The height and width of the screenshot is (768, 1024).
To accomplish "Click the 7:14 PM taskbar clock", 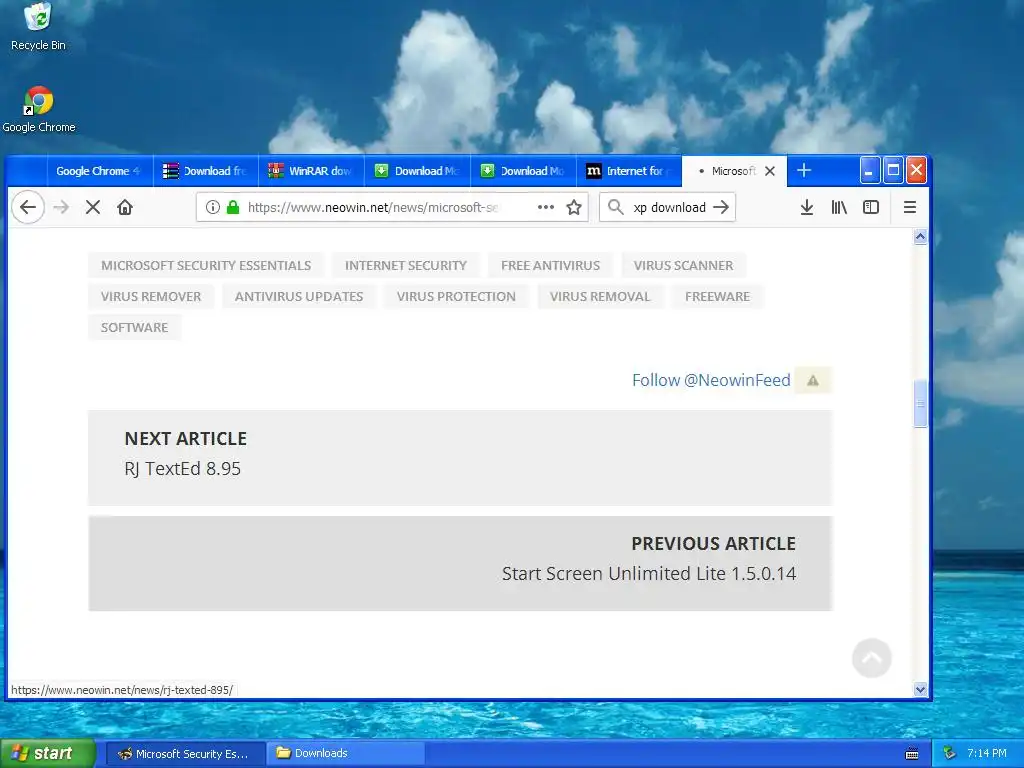I will (987, 753).
